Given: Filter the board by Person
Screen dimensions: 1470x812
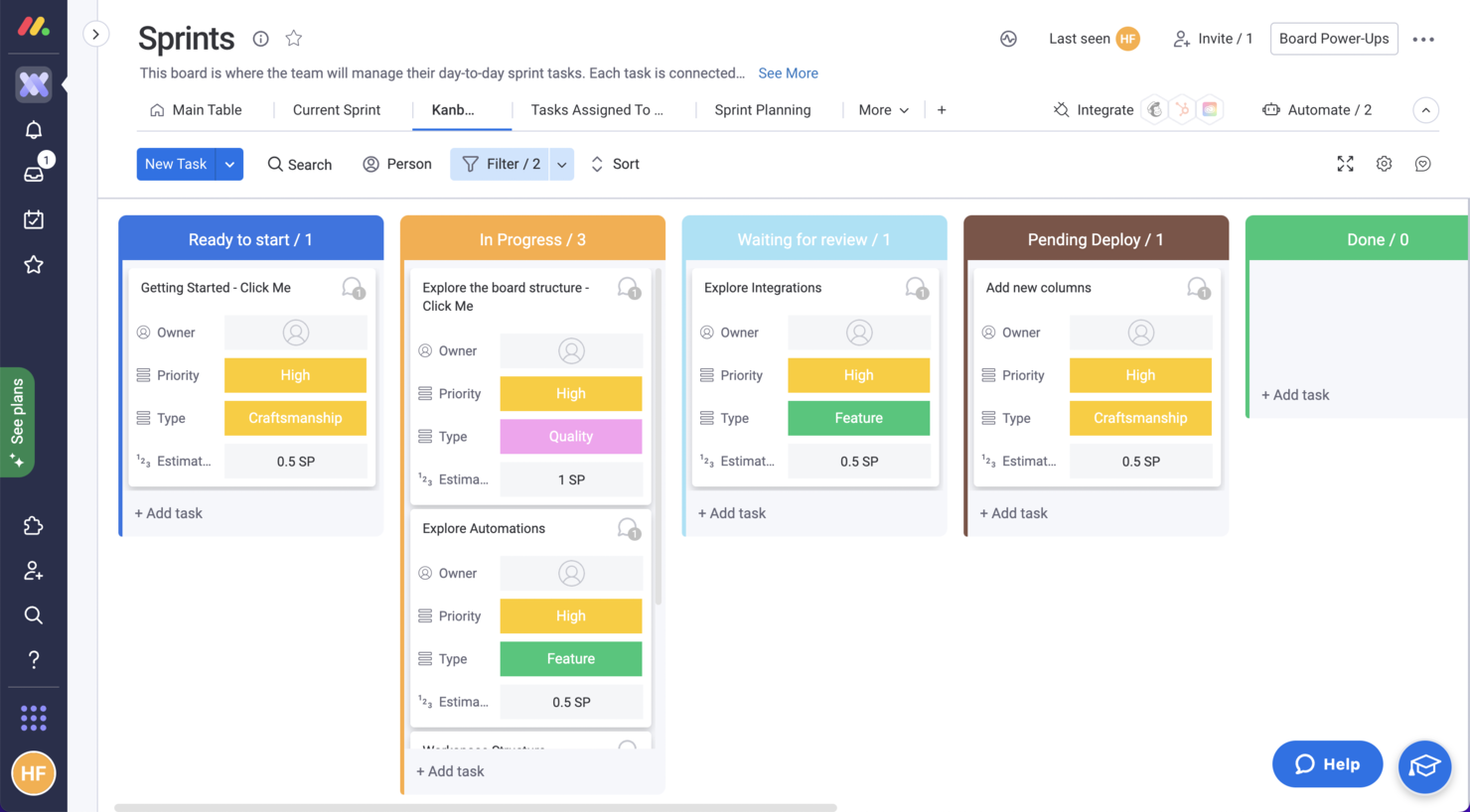Looking at the screenshot, I should (397, 164).
